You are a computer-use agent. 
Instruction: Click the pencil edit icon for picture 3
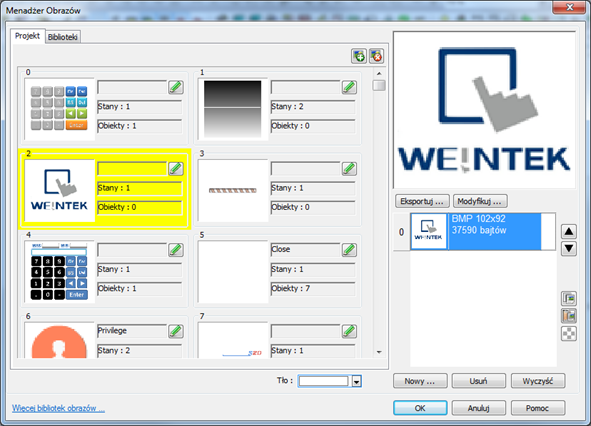[x=349, y=169]
